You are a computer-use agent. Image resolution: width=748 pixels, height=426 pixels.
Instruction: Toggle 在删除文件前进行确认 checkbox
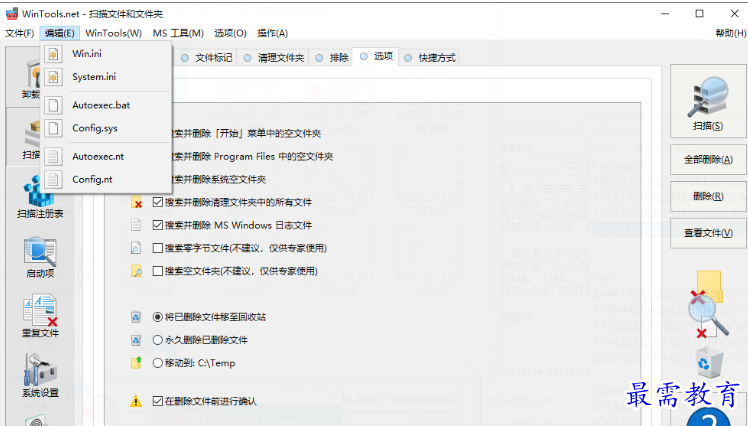158,401
